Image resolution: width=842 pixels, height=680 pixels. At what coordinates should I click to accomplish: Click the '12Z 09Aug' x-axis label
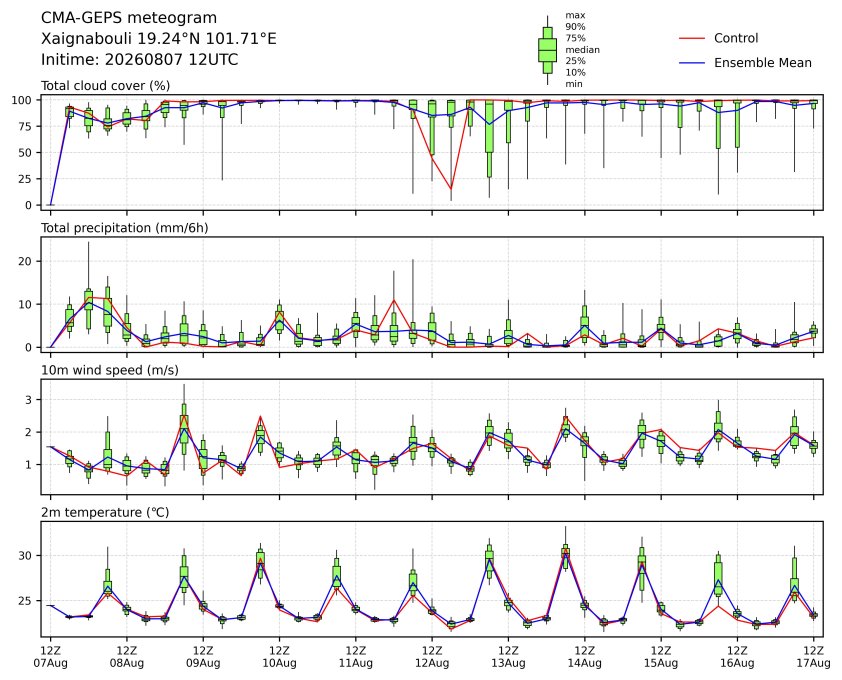pyautogui.click(x=203, y=657)
